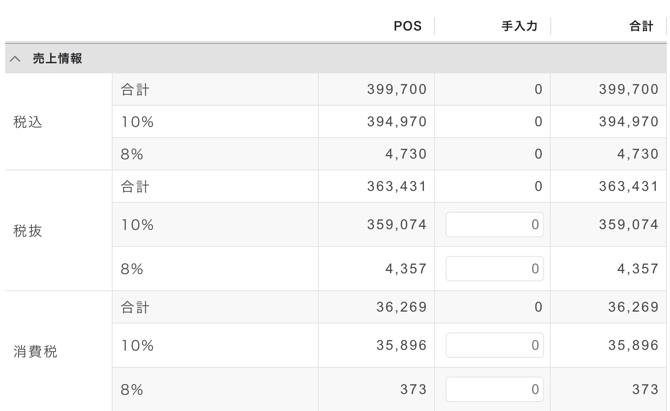Viewport: 670px width, 411px height.
Task: Click POS 税込 total value 399,700
Action: (396, 90)
